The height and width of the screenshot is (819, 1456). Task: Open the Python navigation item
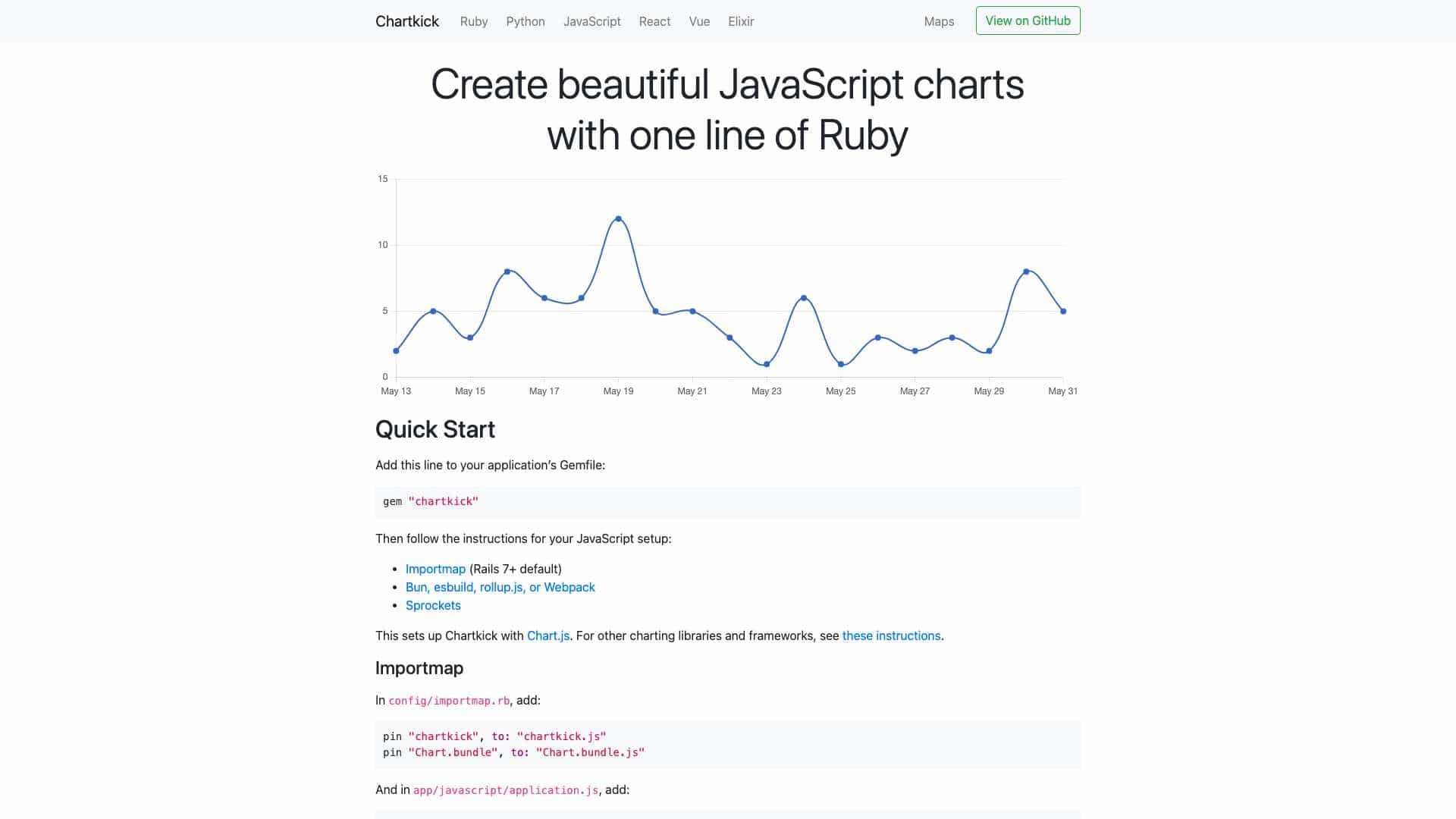pos(526,21)
